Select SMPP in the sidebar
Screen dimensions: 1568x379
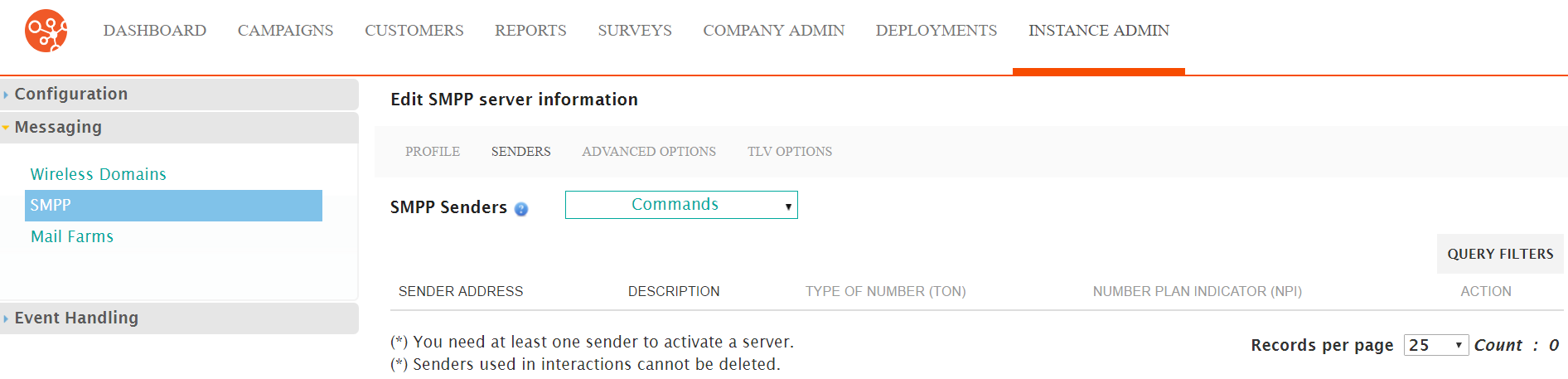173,206
